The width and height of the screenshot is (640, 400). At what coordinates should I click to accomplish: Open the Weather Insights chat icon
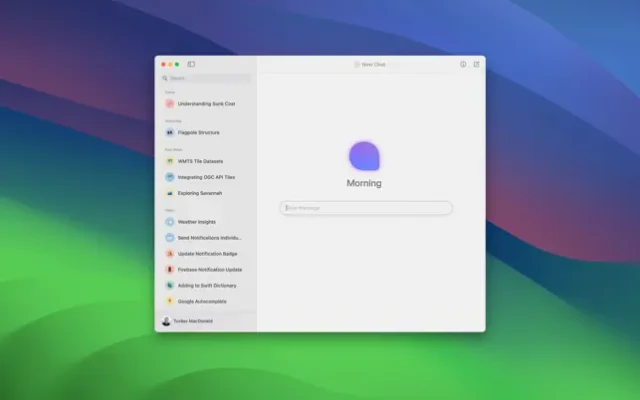(170, 222)
